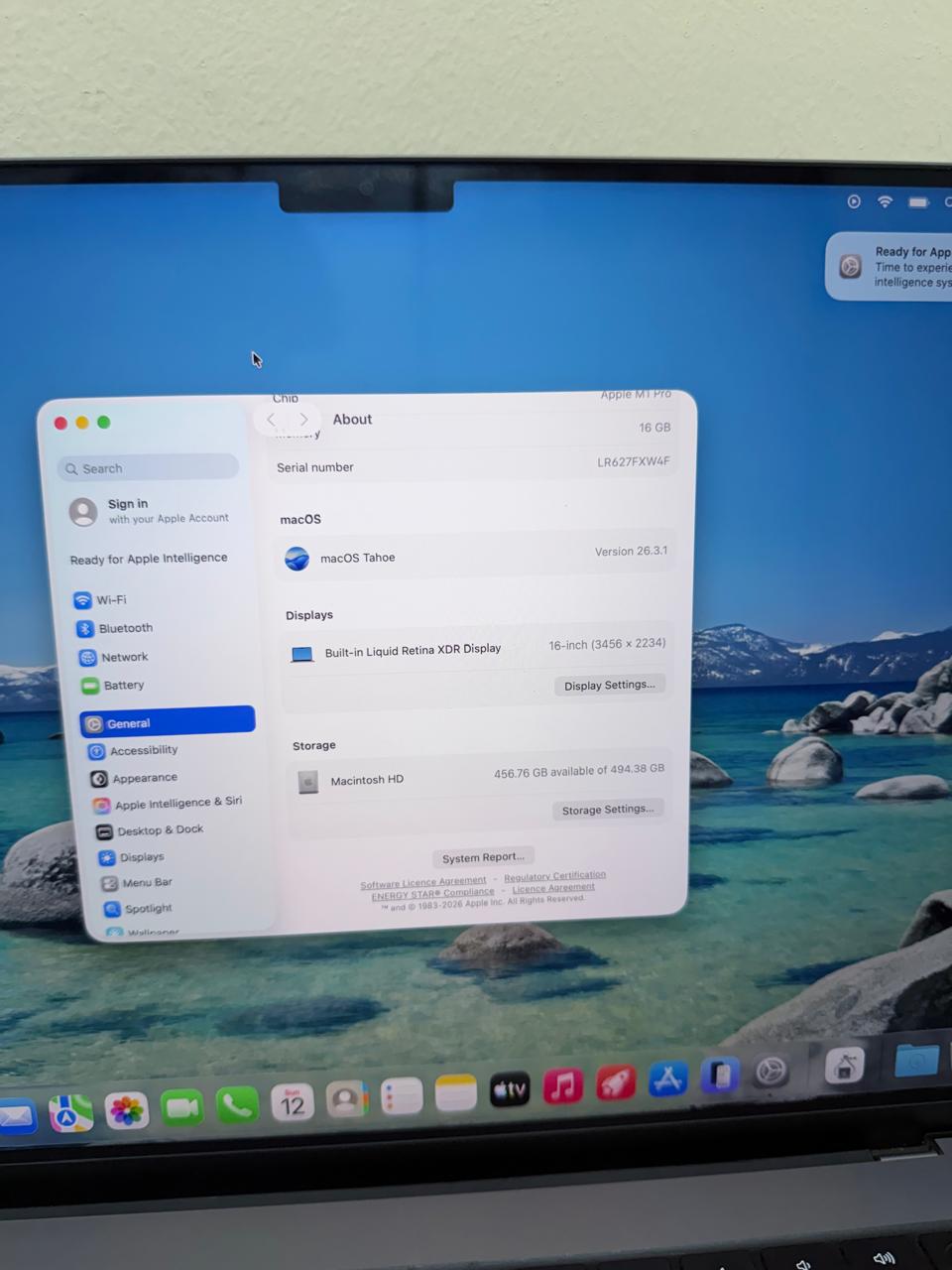Open Apple TV from the Dock

[510, 1089]
